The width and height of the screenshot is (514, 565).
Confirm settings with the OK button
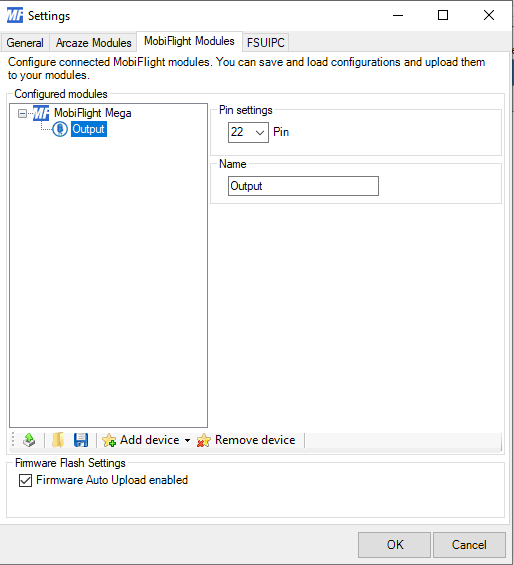[x=394, y=544]
